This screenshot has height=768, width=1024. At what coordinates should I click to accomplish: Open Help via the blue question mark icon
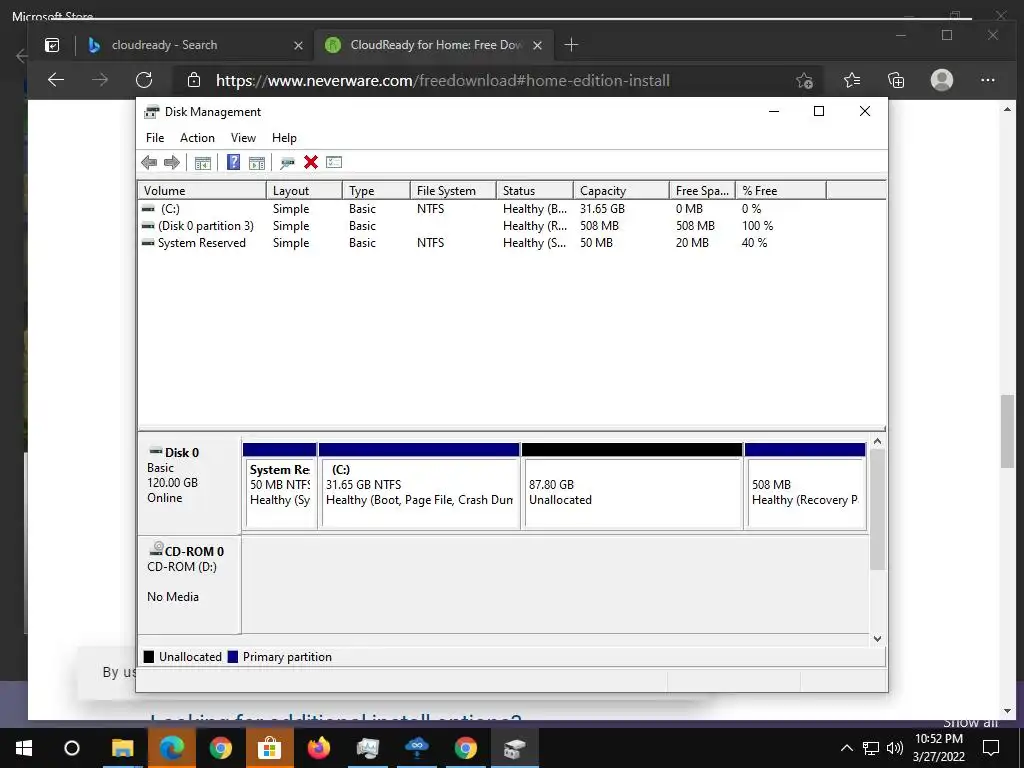pyautogui.click(x=233, y=162)
